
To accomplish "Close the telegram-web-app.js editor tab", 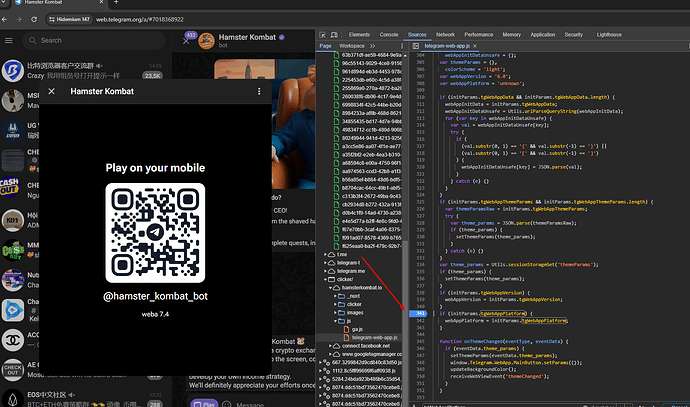I will pyautogui.click(x=475, y=46).
